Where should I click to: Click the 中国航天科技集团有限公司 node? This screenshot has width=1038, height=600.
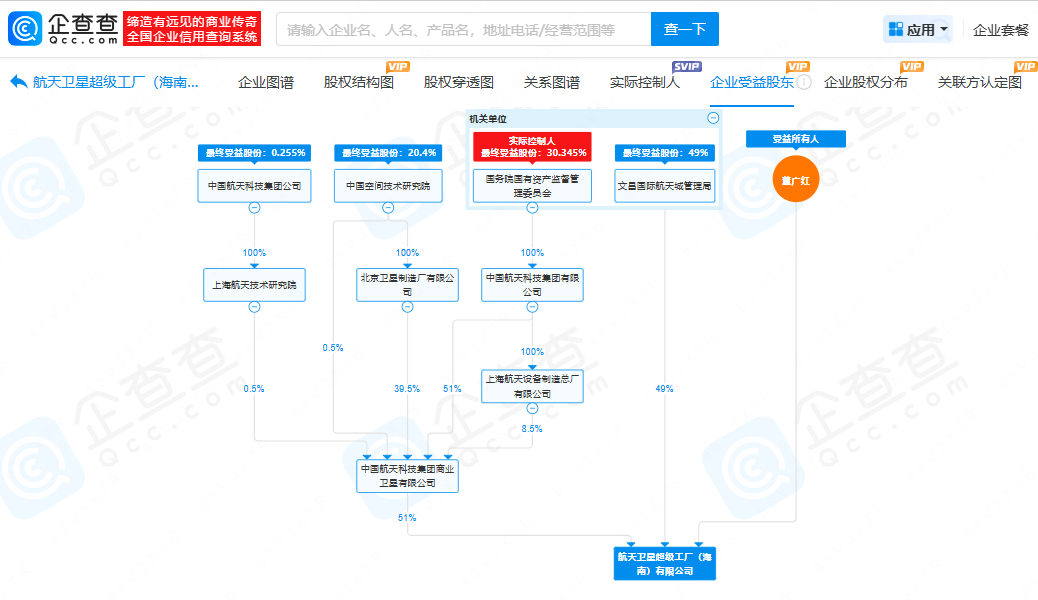[x=532, y=285]
